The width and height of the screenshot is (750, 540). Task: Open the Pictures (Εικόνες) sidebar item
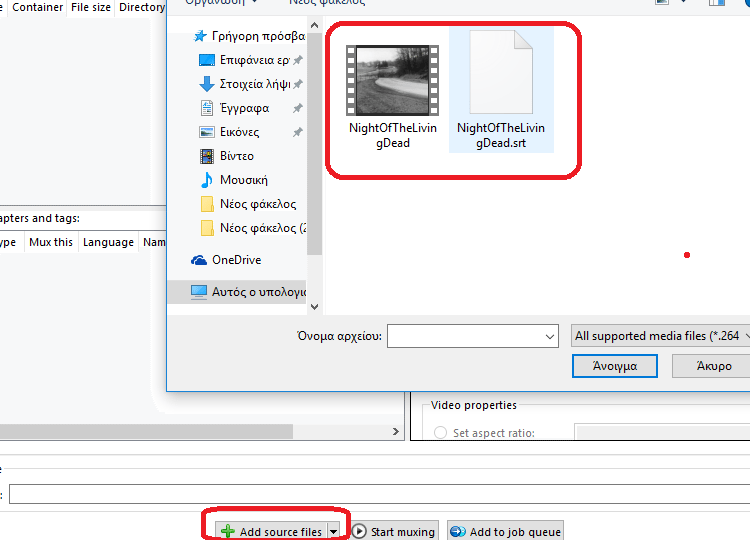(229, 132)
